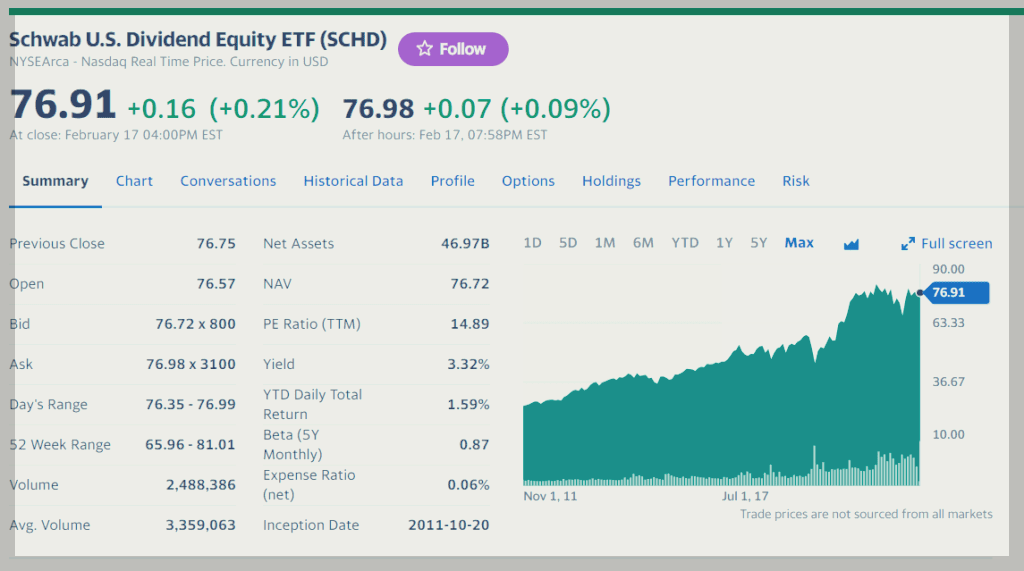The height and width of the screenshot is (571, 1024).
Task: Select YTD chart range
Action: tap(685, 243)
